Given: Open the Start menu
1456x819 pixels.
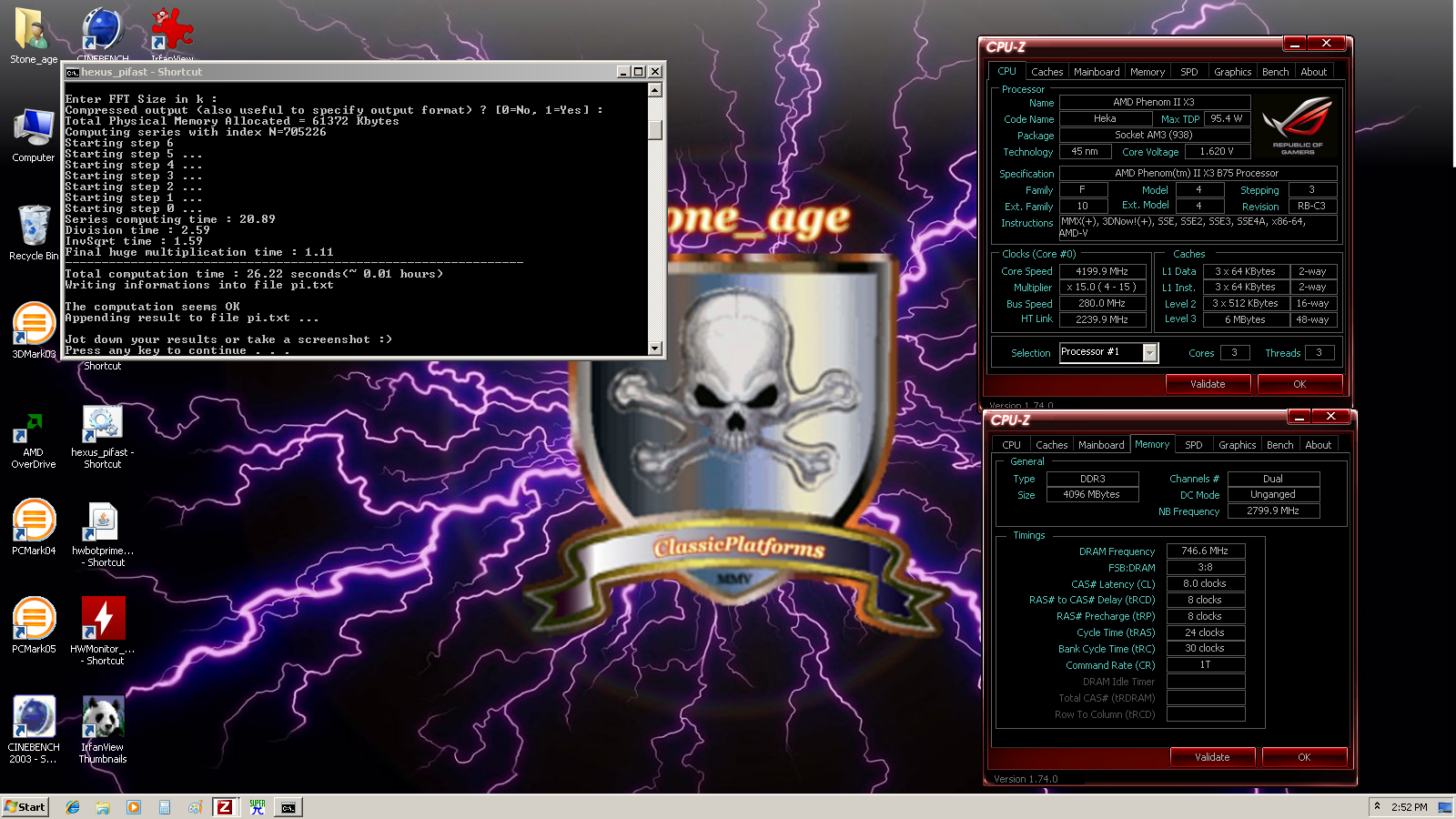Looking at the screenshot, I should pos(25,807).
